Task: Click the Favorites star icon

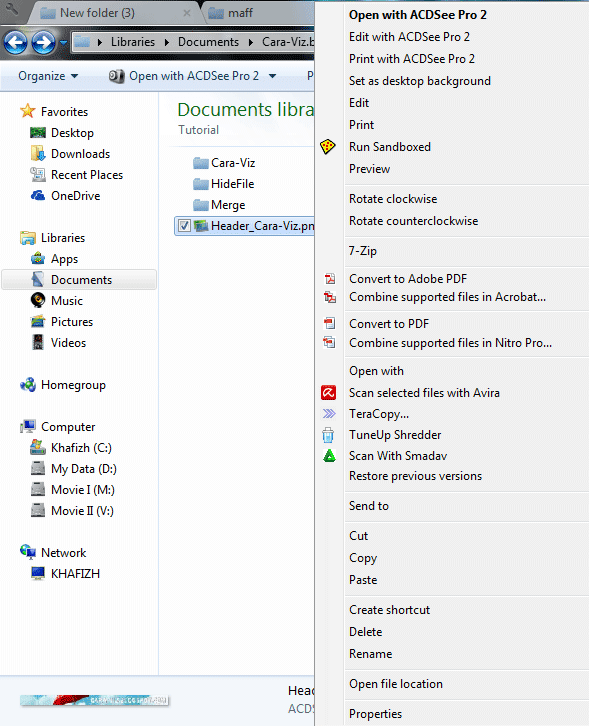Action: pos(28,111)
